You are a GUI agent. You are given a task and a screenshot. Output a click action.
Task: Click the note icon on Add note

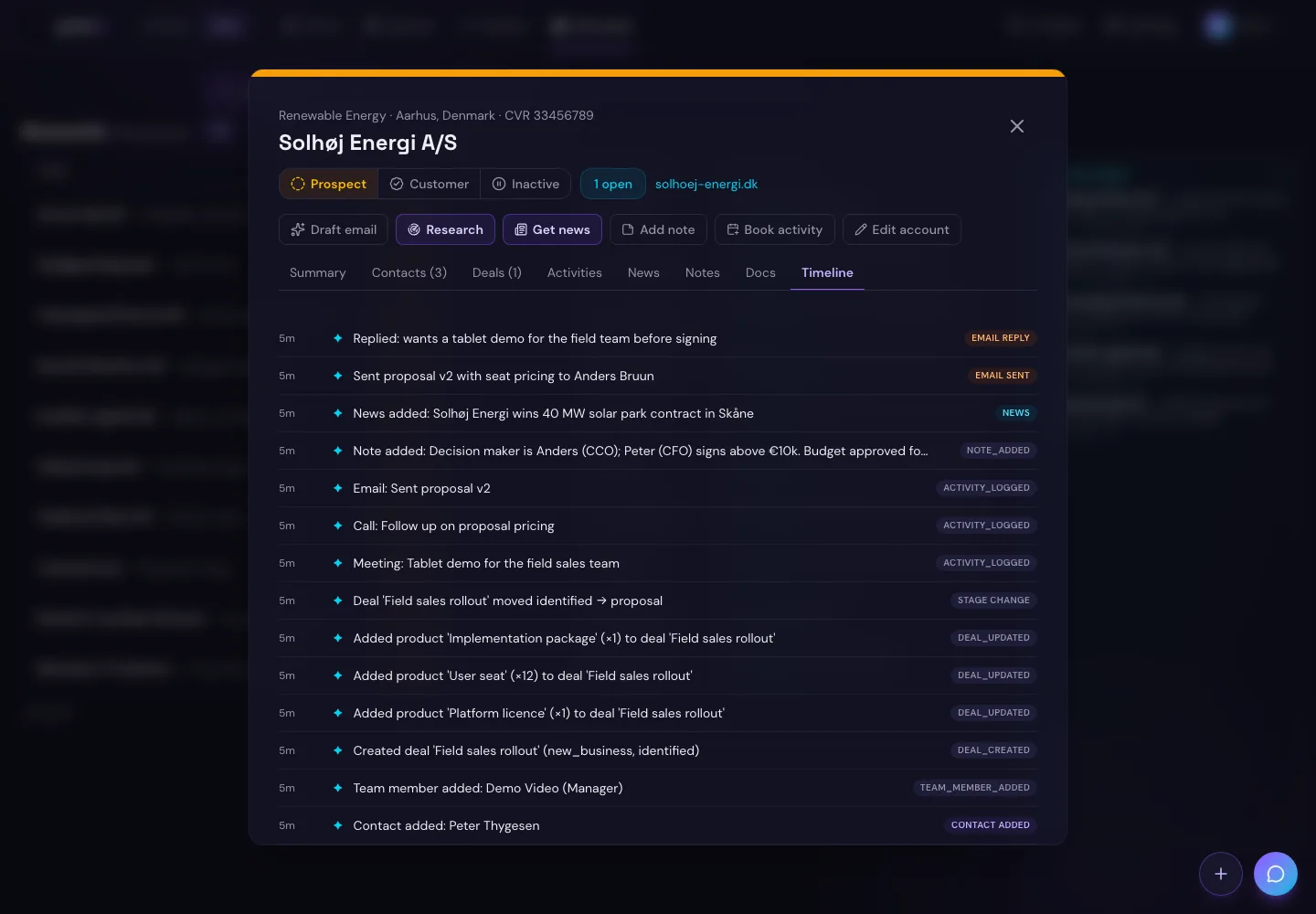tap(628, 229)
